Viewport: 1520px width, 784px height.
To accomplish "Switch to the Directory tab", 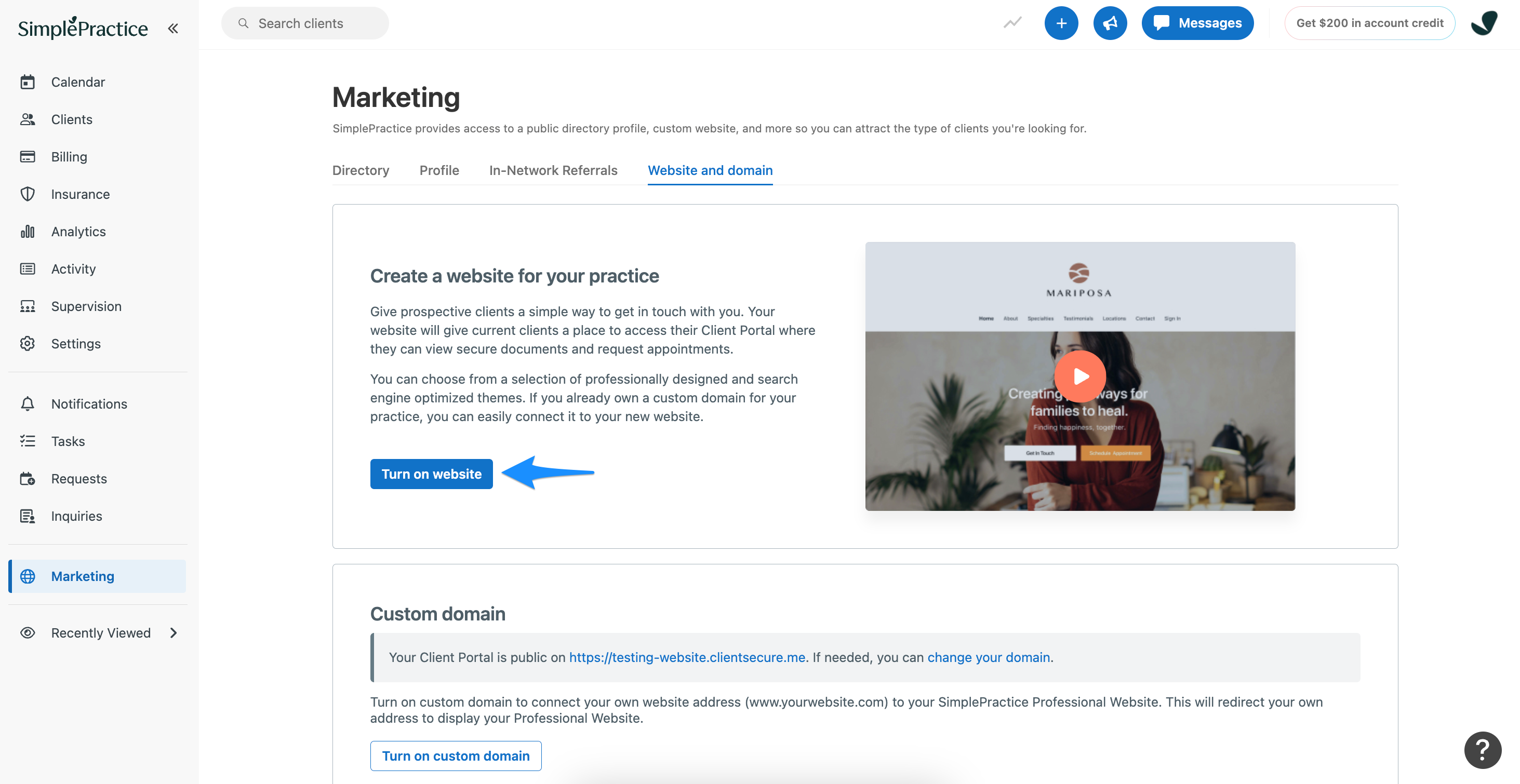I will (361, 170).
